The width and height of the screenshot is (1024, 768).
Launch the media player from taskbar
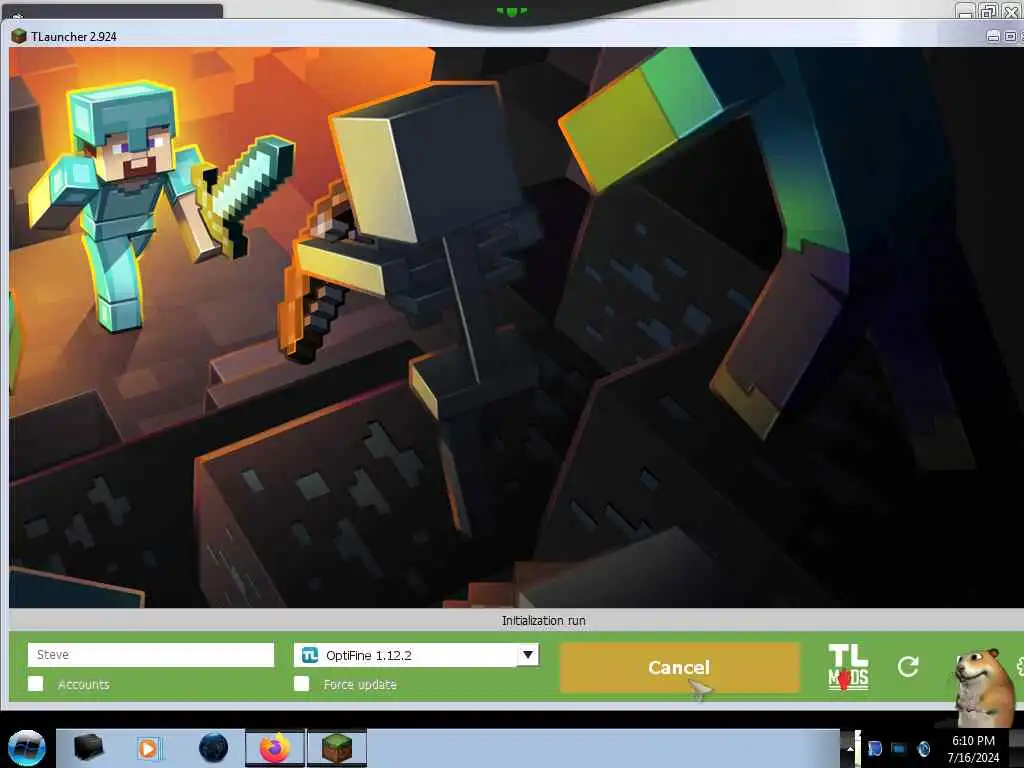pos(149,748)
